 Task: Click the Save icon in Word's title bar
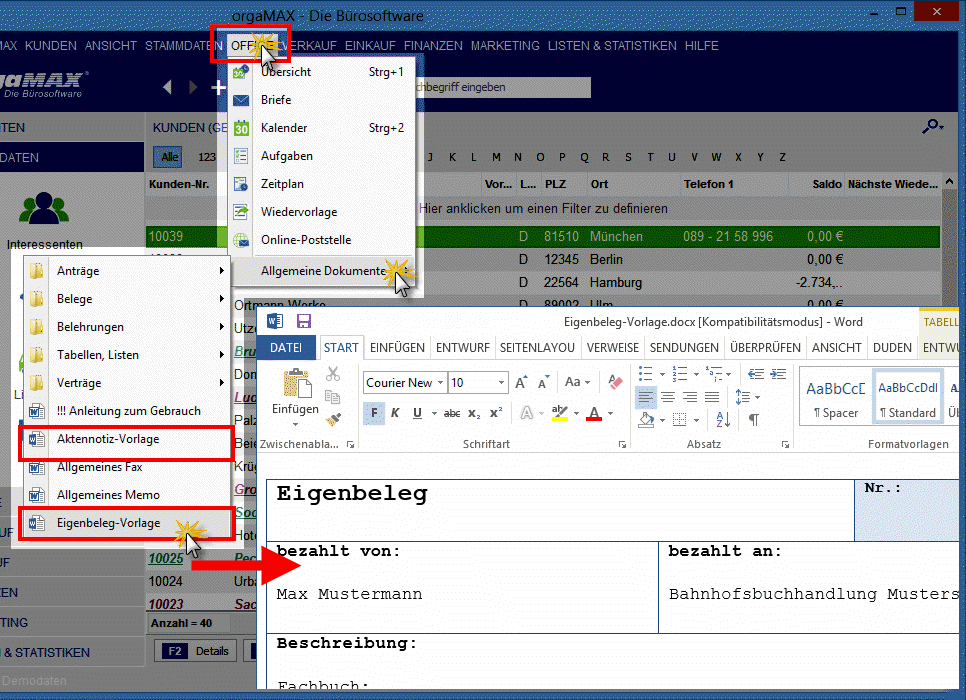pyautogui.click(x=304, y=321)
